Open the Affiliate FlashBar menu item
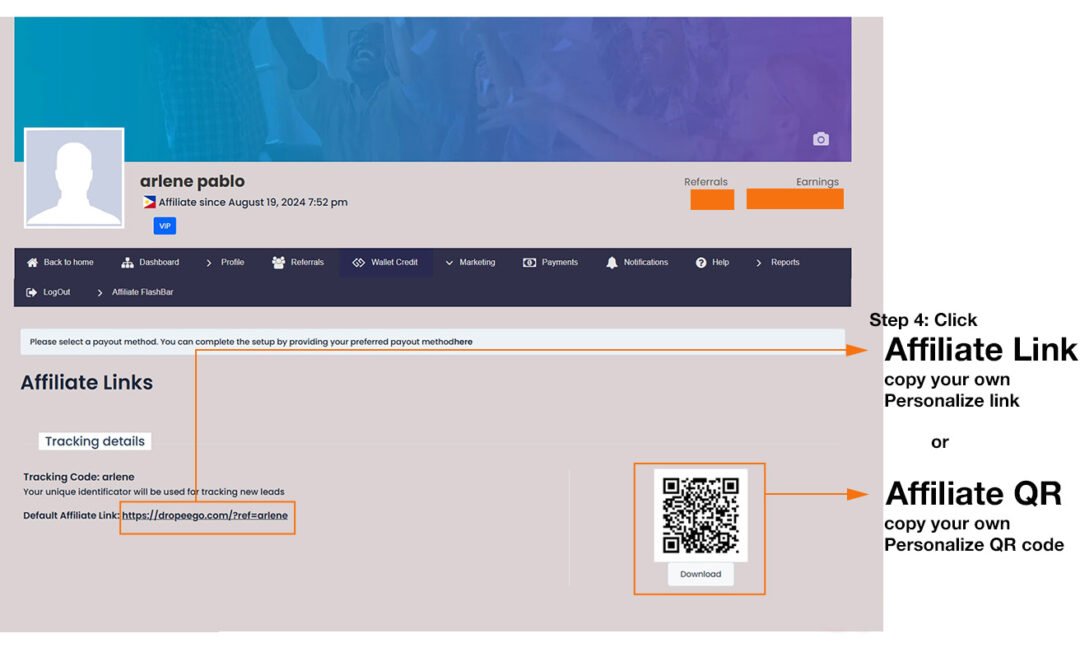 click(x=142, y=292)
